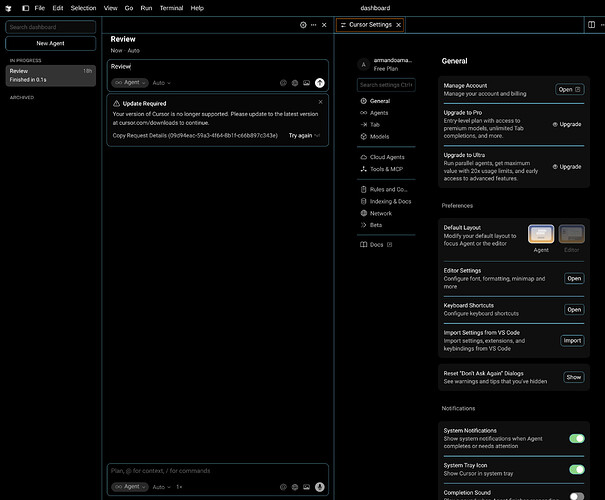Image resolution: width=605 pixels, height=500 pixels.
Task: Click Open for Manage Account
Action: pos(570,90)
